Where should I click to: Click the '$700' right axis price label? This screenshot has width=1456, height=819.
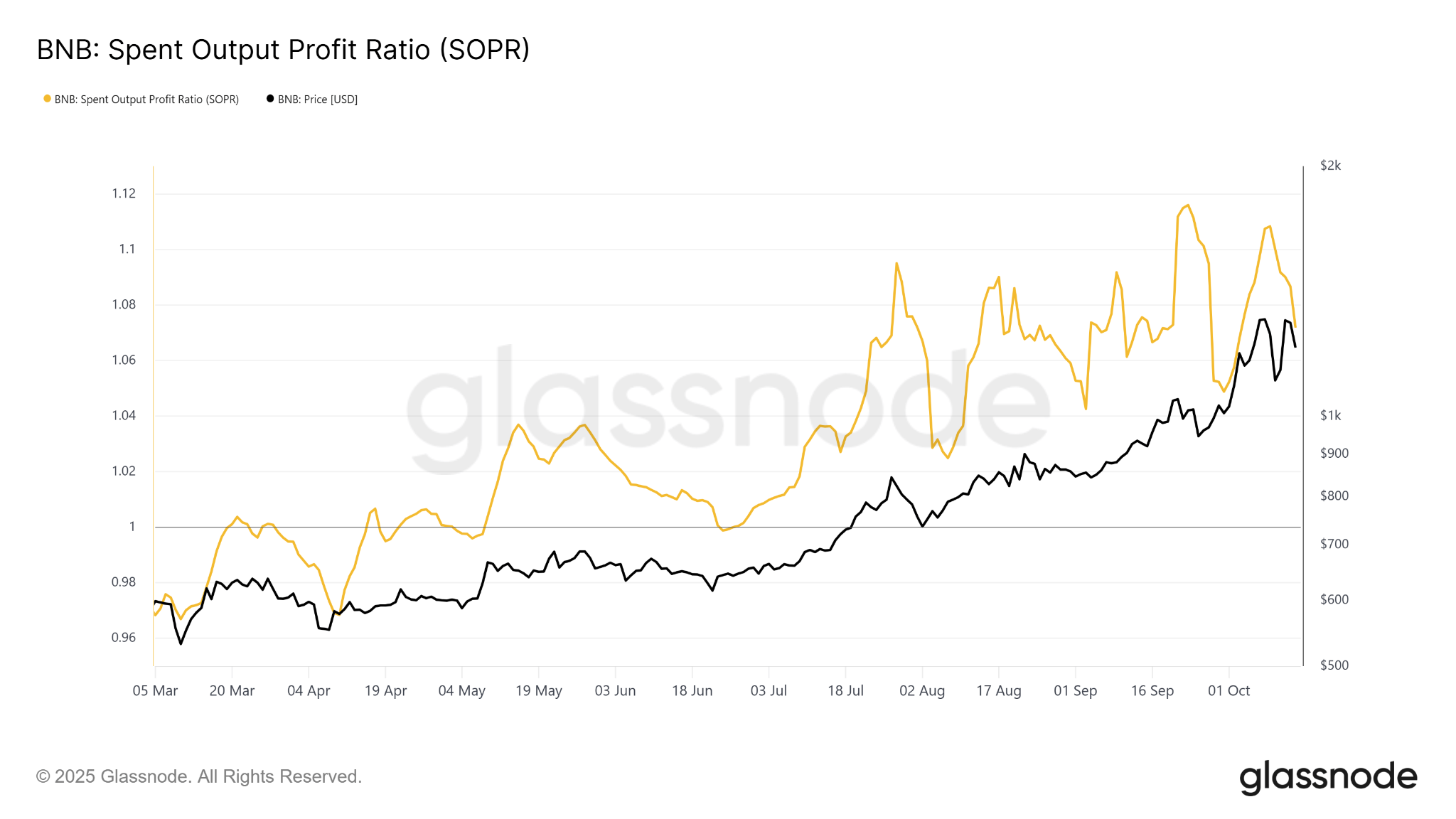1334,544
